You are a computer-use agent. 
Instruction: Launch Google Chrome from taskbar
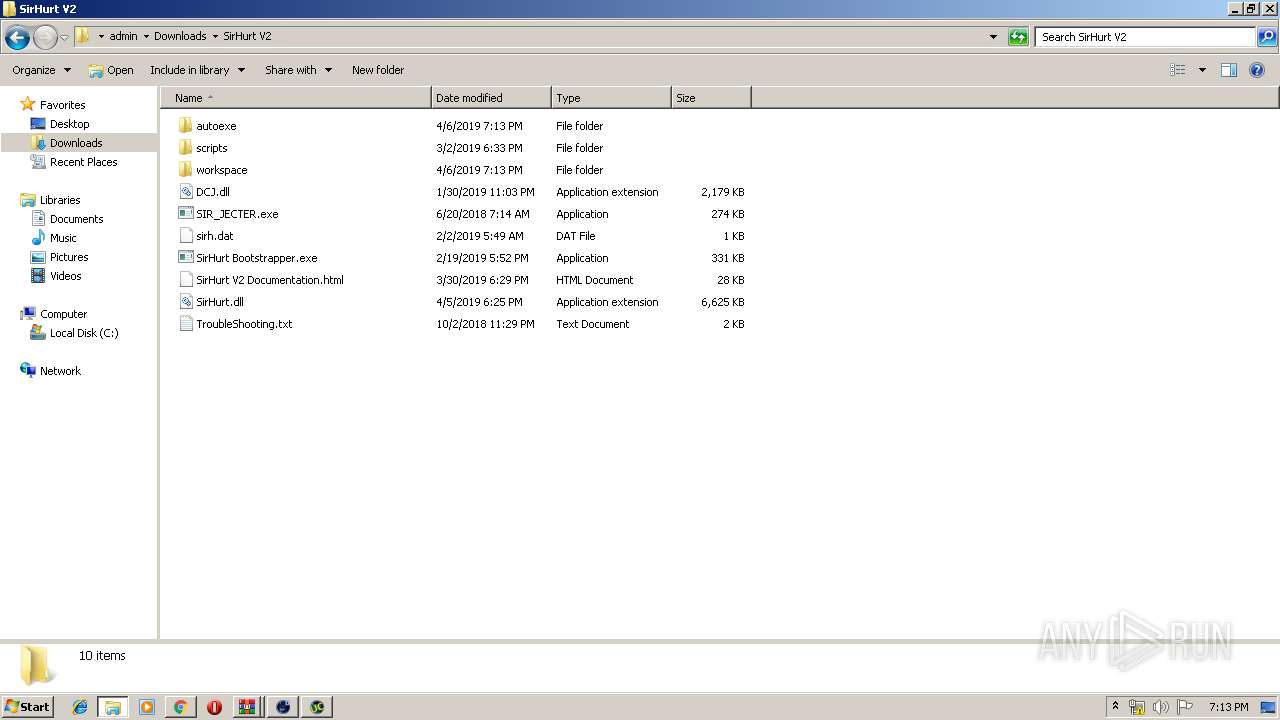click(180, 707)
